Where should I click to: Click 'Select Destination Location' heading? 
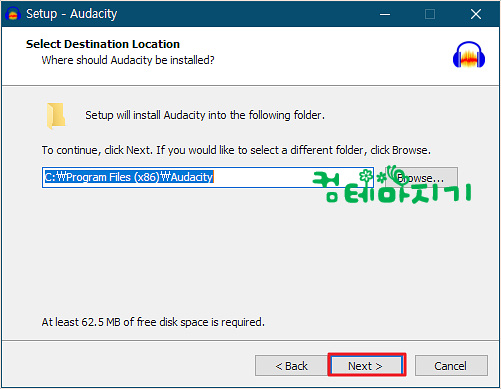click(103, 44)
